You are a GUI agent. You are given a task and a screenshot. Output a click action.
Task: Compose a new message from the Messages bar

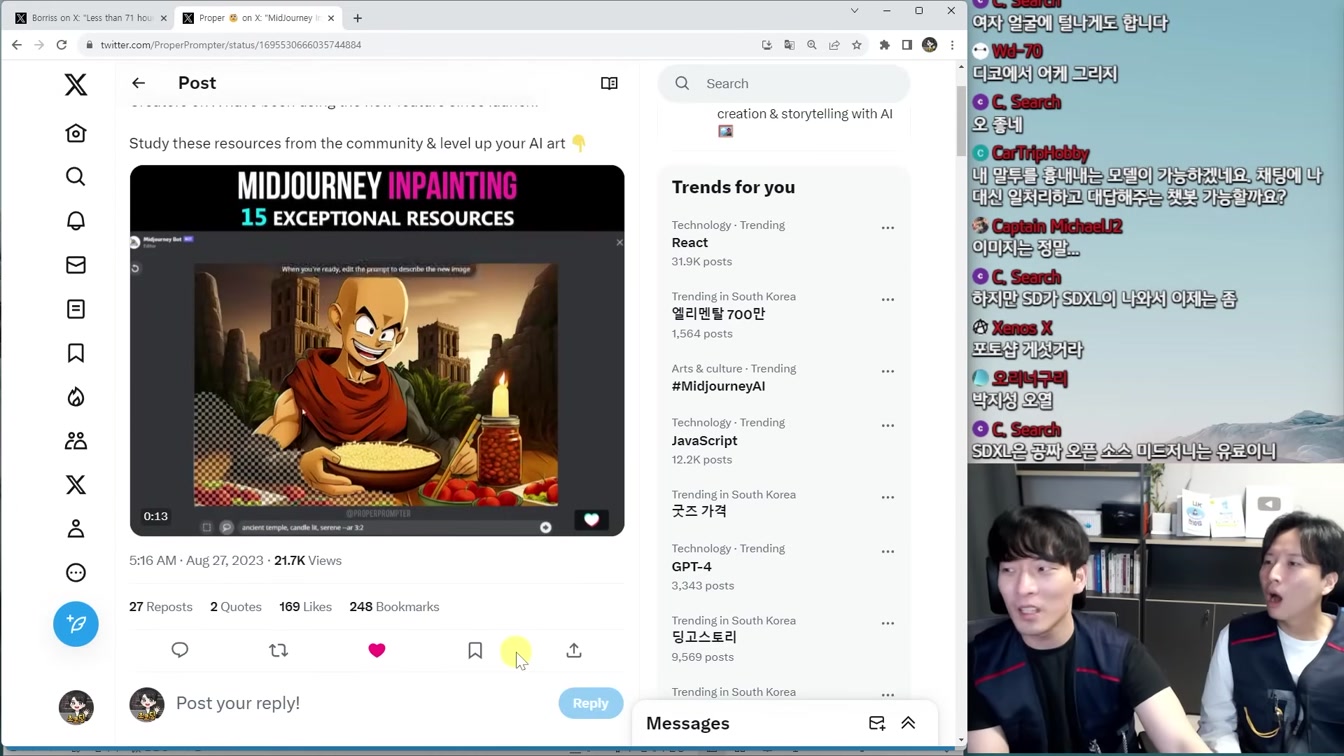(877, 723)
